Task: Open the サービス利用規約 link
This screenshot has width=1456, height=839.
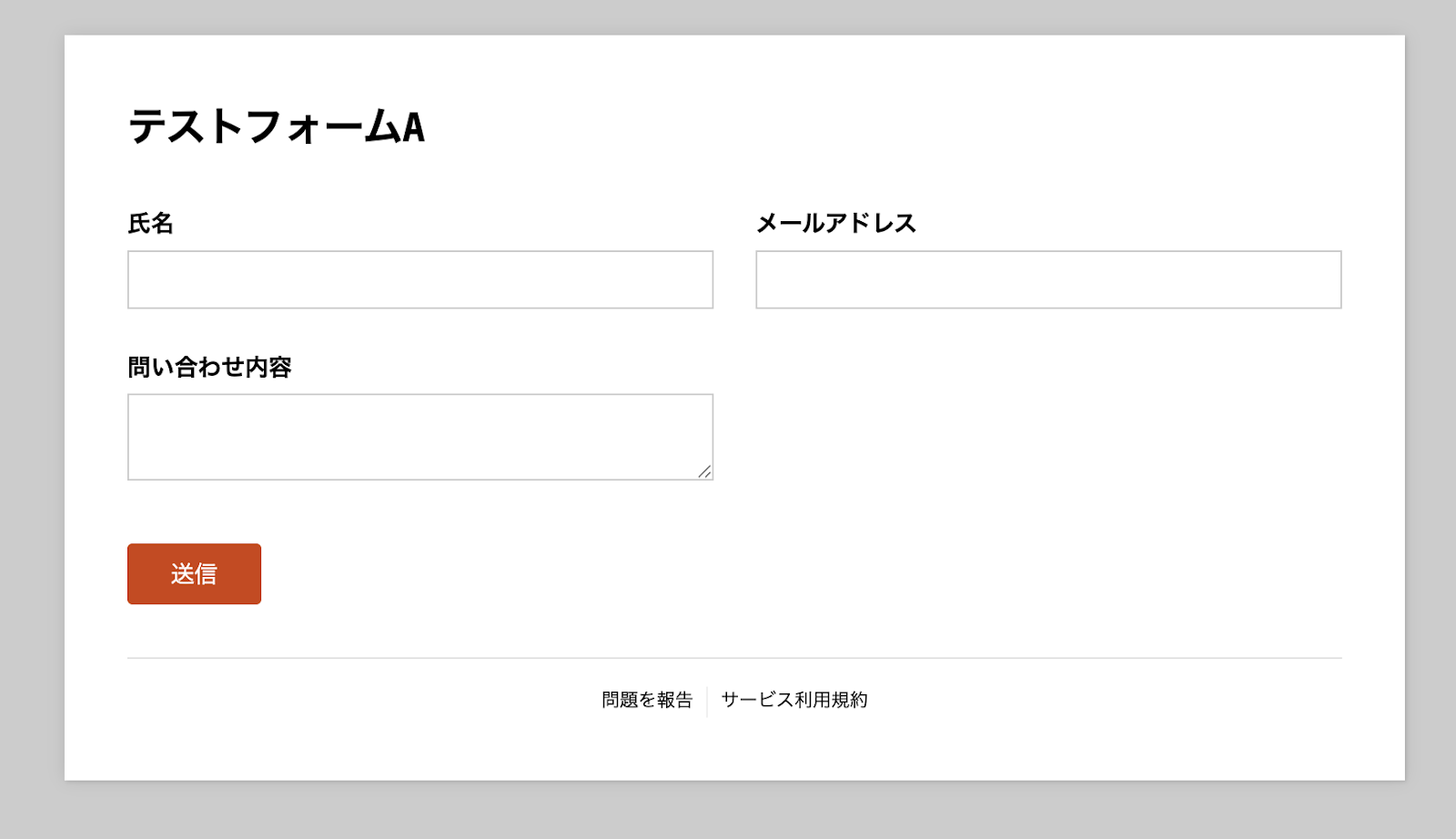Action: tap(794, 700)
